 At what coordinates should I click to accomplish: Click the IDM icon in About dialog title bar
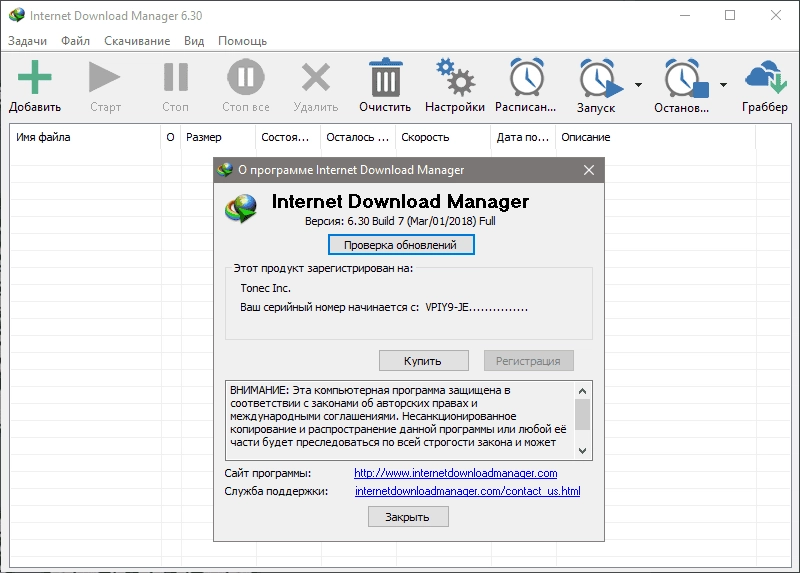click(224, 170)
